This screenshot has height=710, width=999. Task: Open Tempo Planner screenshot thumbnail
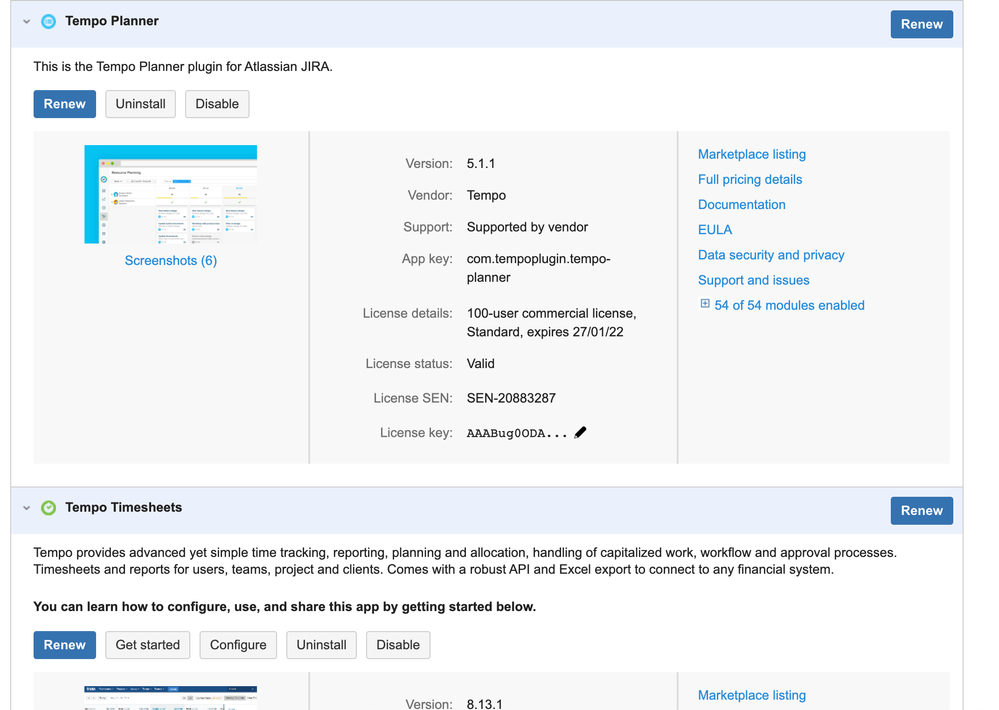tap(171, 194)
